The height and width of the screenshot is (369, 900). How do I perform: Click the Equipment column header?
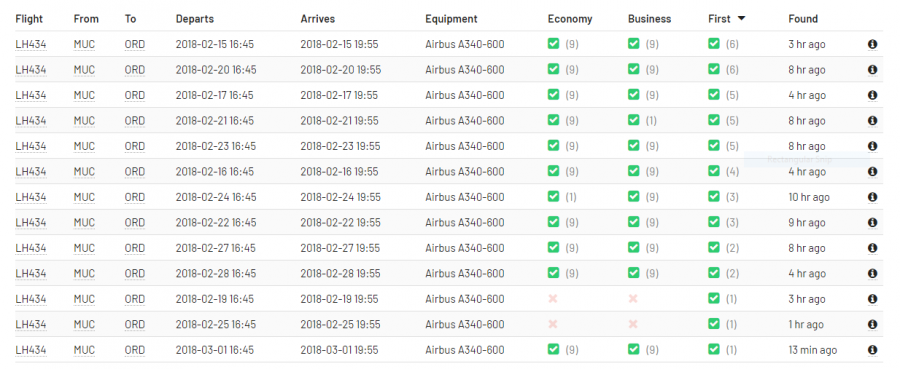451,19
